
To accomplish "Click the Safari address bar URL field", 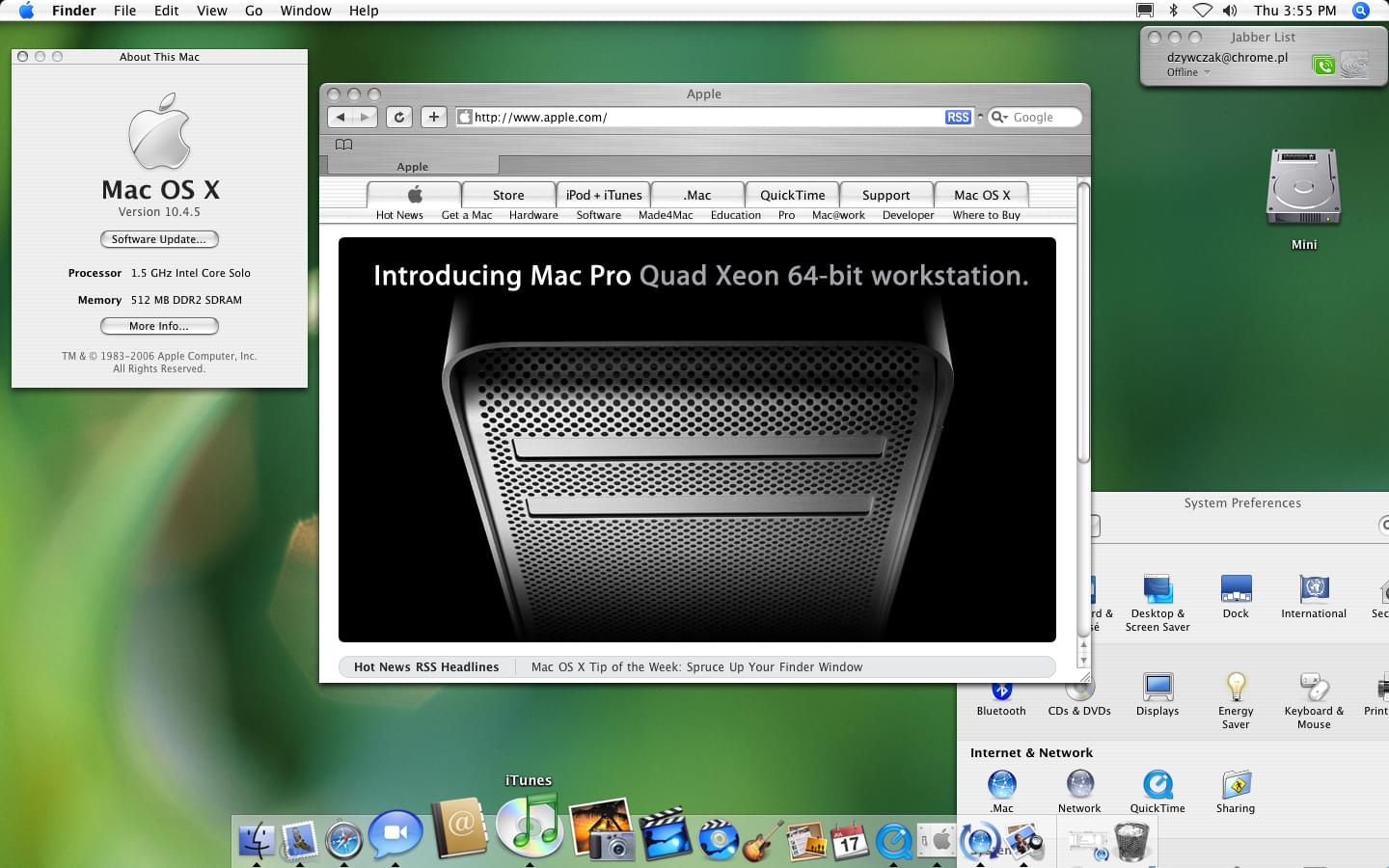I will coord(714,117).
